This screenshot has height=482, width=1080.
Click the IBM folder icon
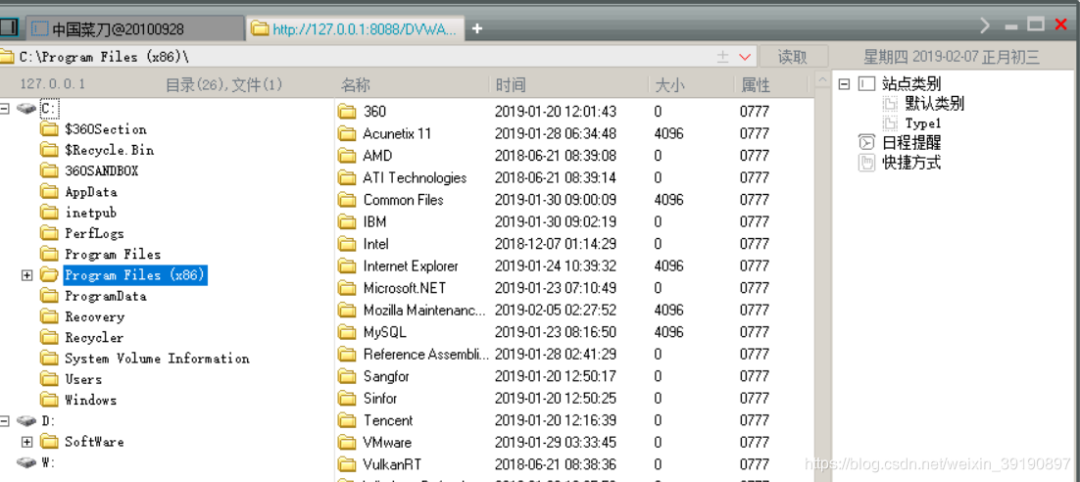tap(347, 221)
